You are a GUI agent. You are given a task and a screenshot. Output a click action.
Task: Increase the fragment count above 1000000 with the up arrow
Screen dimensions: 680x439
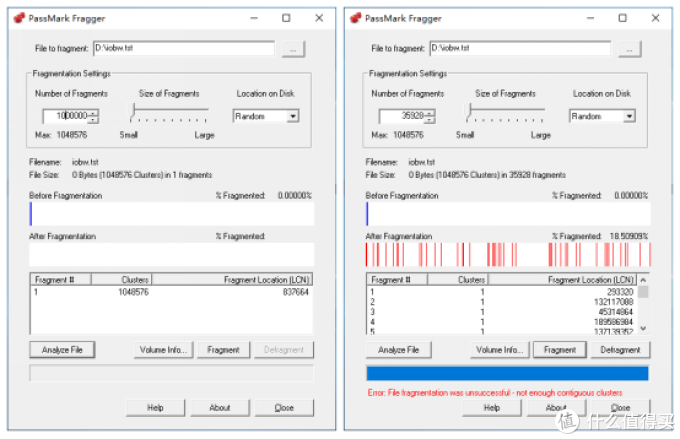tap(93, 112)
